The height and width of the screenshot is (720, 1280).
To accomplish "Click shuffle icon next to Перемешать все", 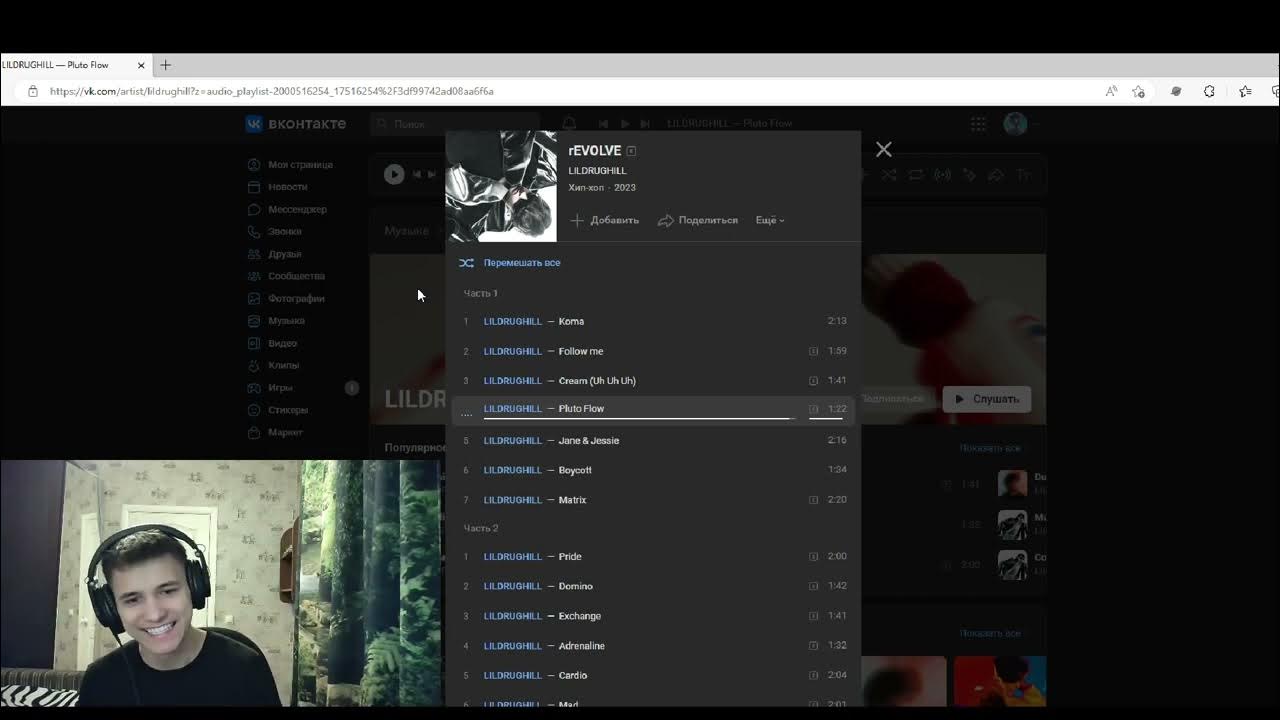I will click(x=466, y=263).
